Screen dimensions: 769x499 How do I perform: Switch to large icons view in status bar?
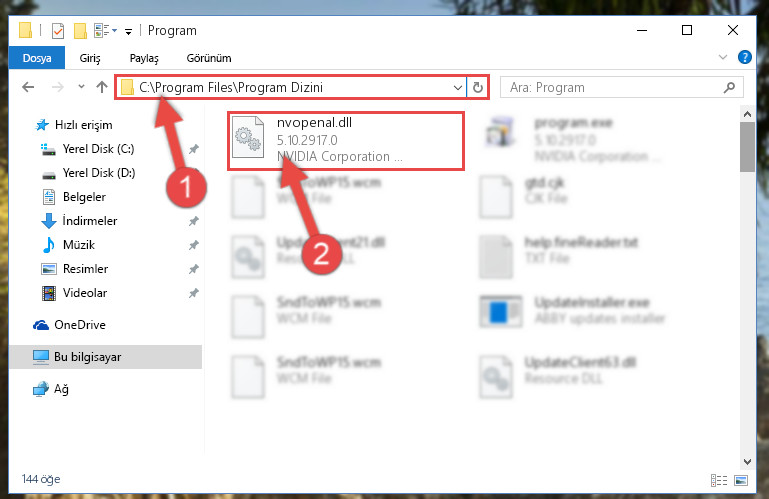click(741, 480)
